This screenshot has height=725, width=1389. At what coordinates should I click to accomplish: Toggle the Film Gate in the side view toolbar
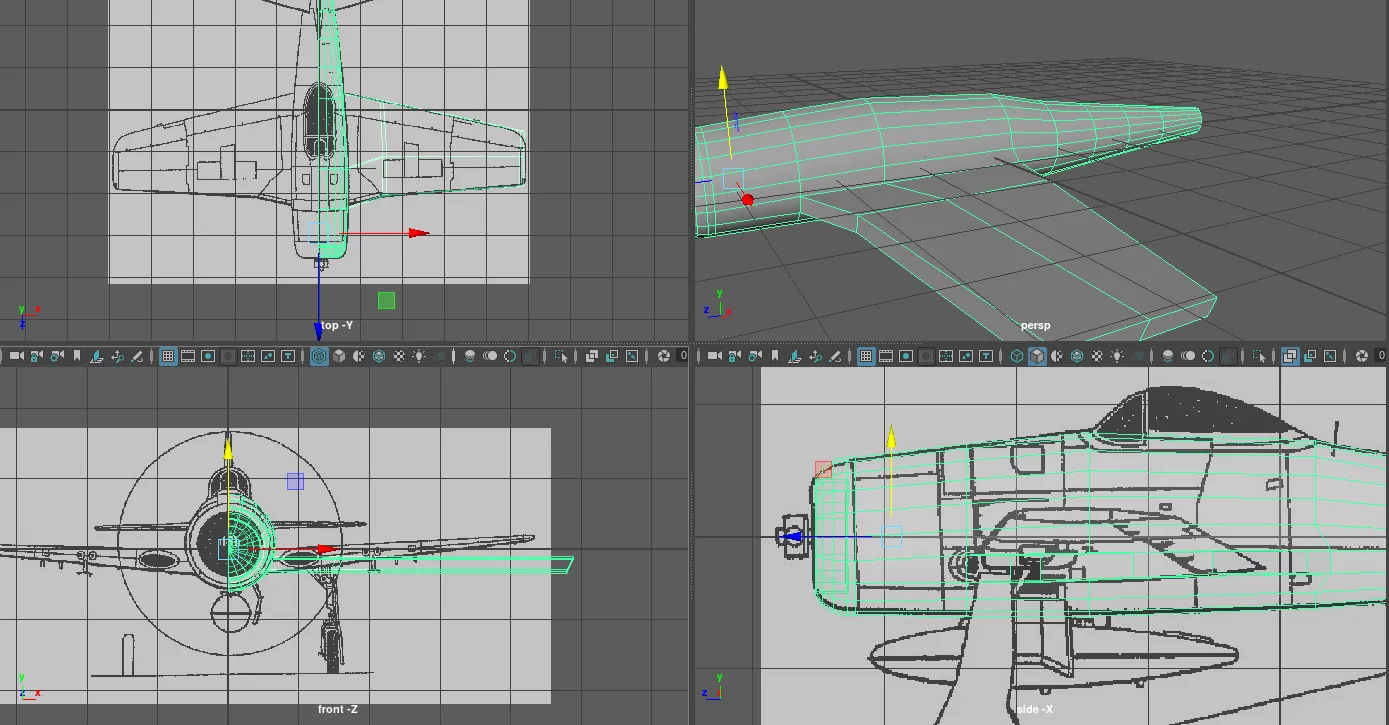click(886, 356)
